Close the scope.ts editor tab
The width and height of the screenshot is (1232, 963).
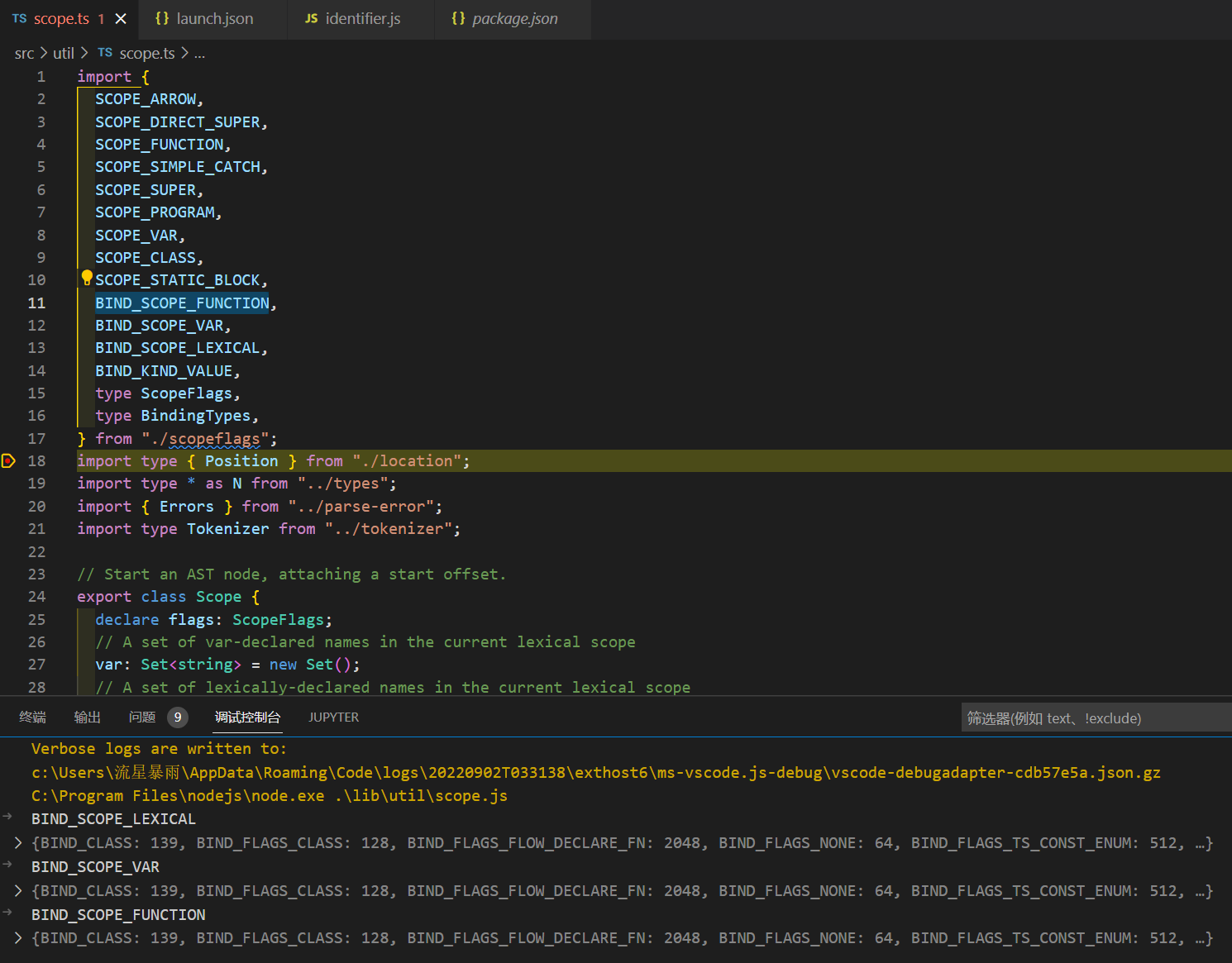coord(121,19)
